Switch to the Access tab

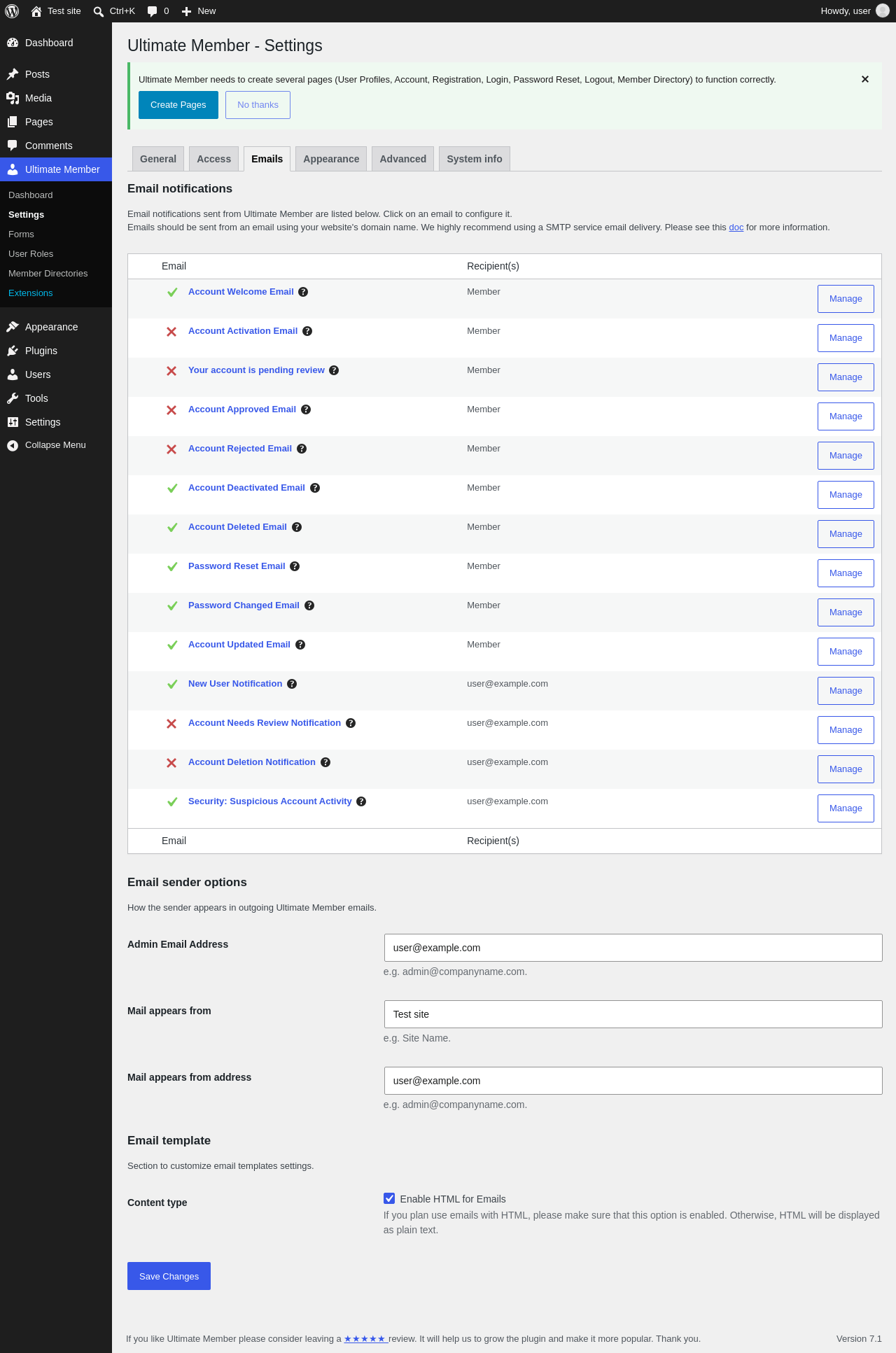click(214, 159)
